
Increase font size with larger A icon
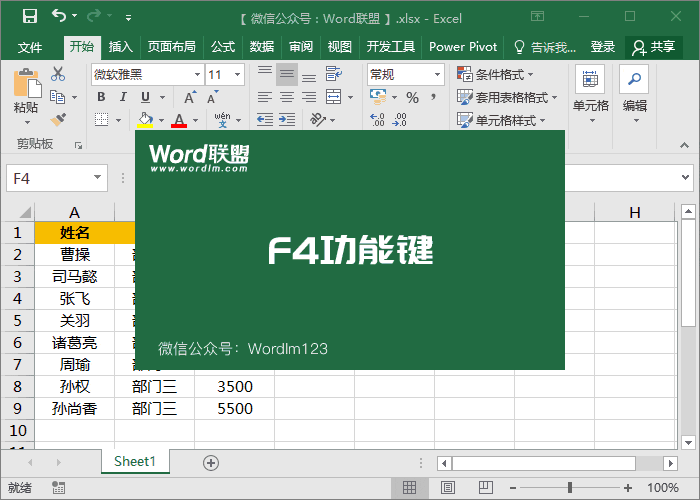190,97
